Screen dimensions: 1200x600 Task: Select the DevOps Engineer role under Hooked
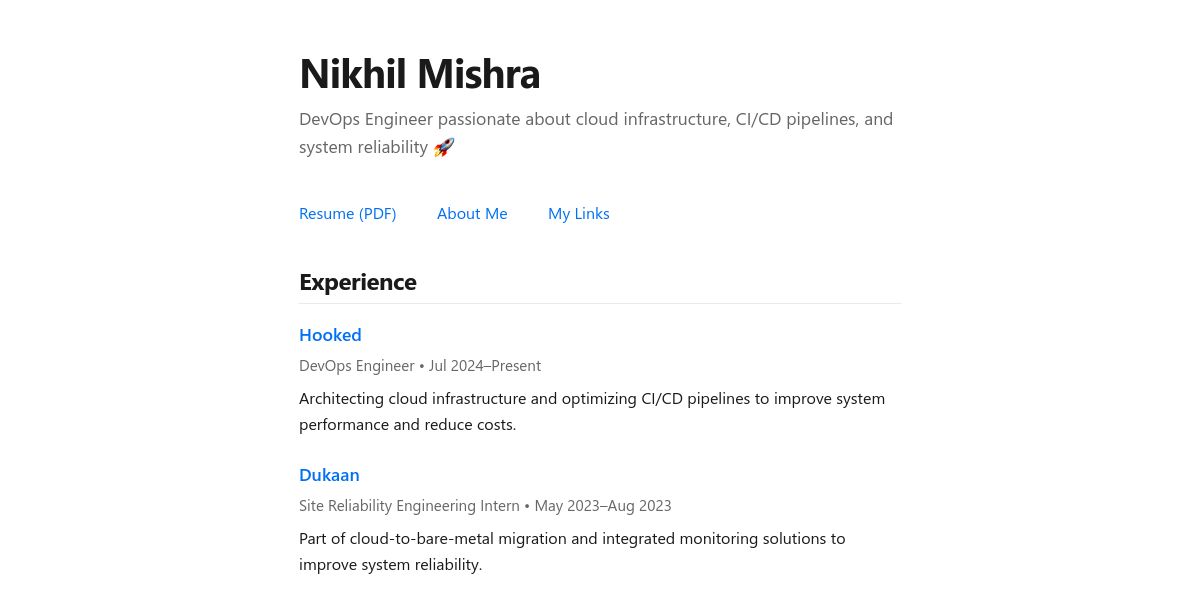click(x=357, y=366)
